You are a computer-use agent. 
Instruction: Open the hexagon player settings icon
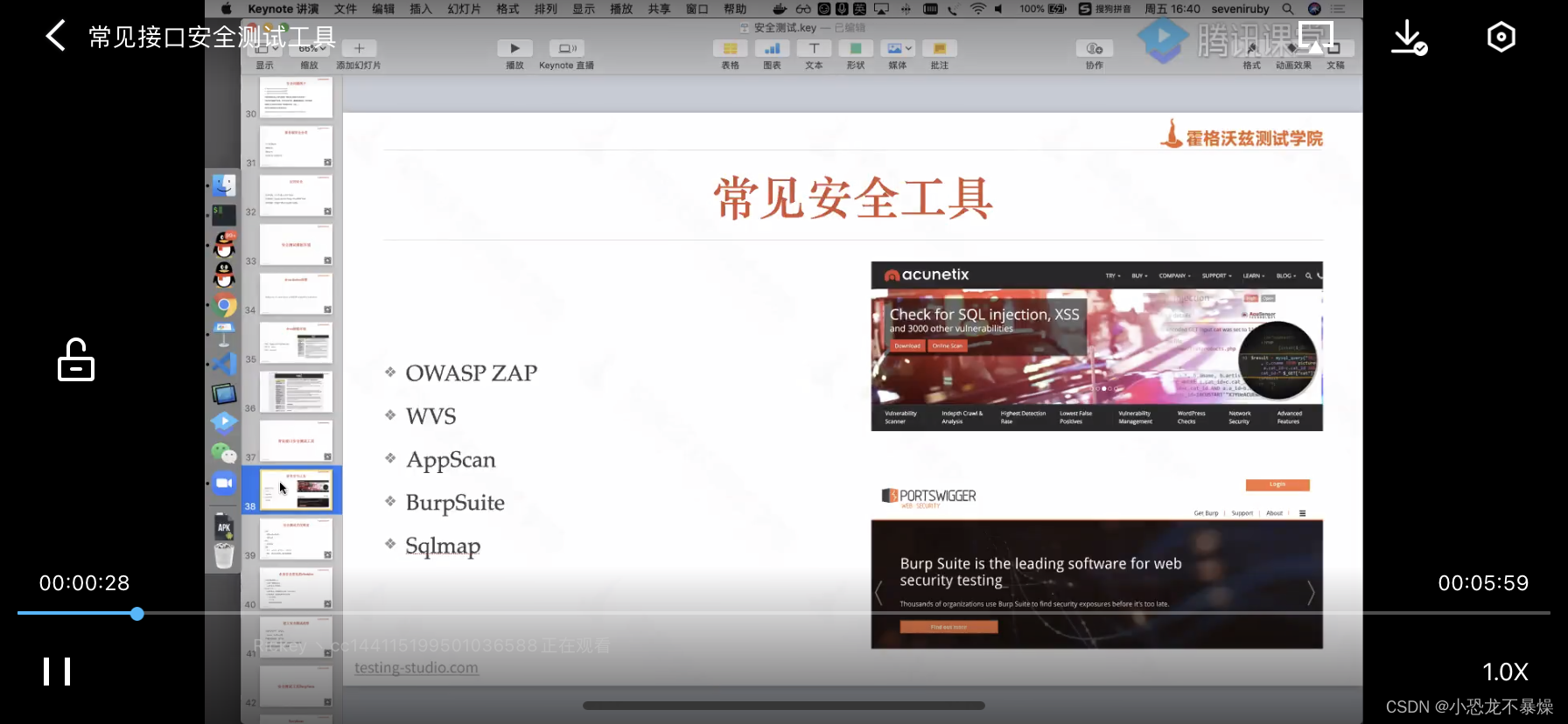pyautogui.click(x=1501, y=37)
